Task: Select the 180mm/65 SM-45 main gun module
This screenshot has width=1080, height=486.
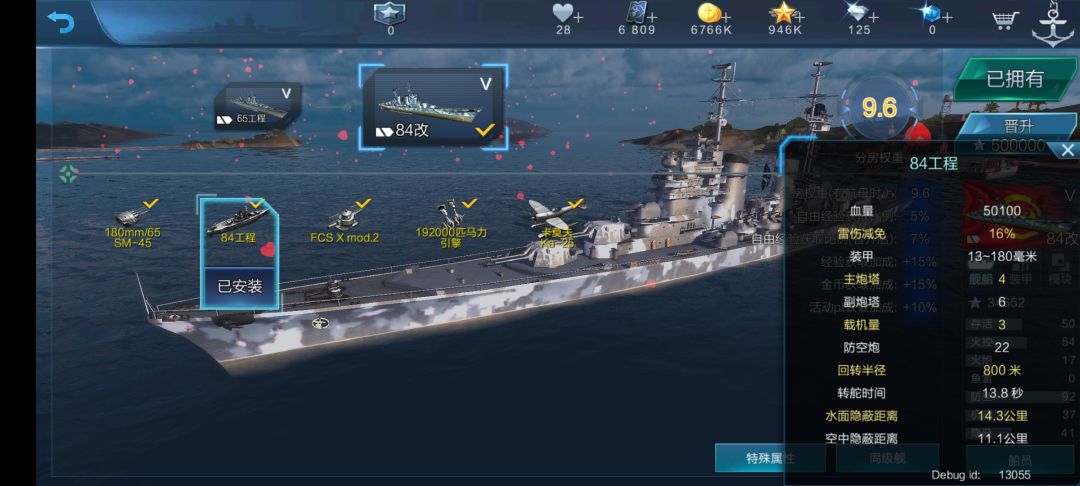Action: coord(132,223)
